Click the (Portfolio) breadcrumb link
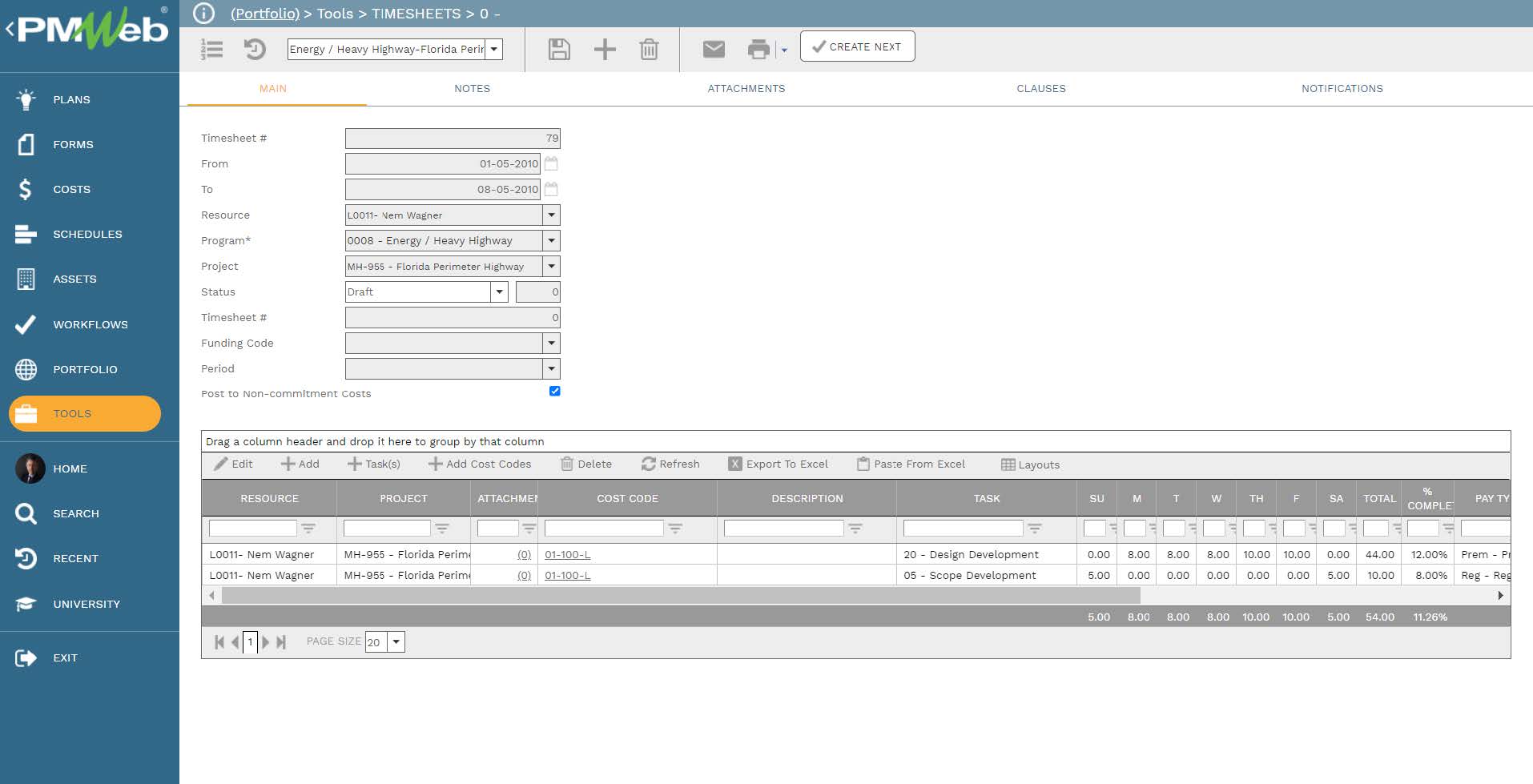Screen dimensions: 1533x784 (x=265, y=14)
